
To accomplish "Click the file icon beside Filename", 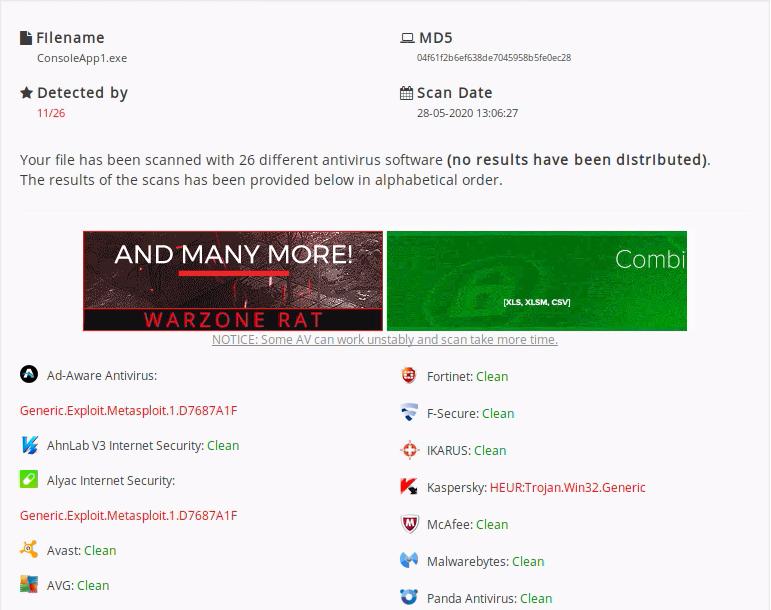I will tap(26, 38).
